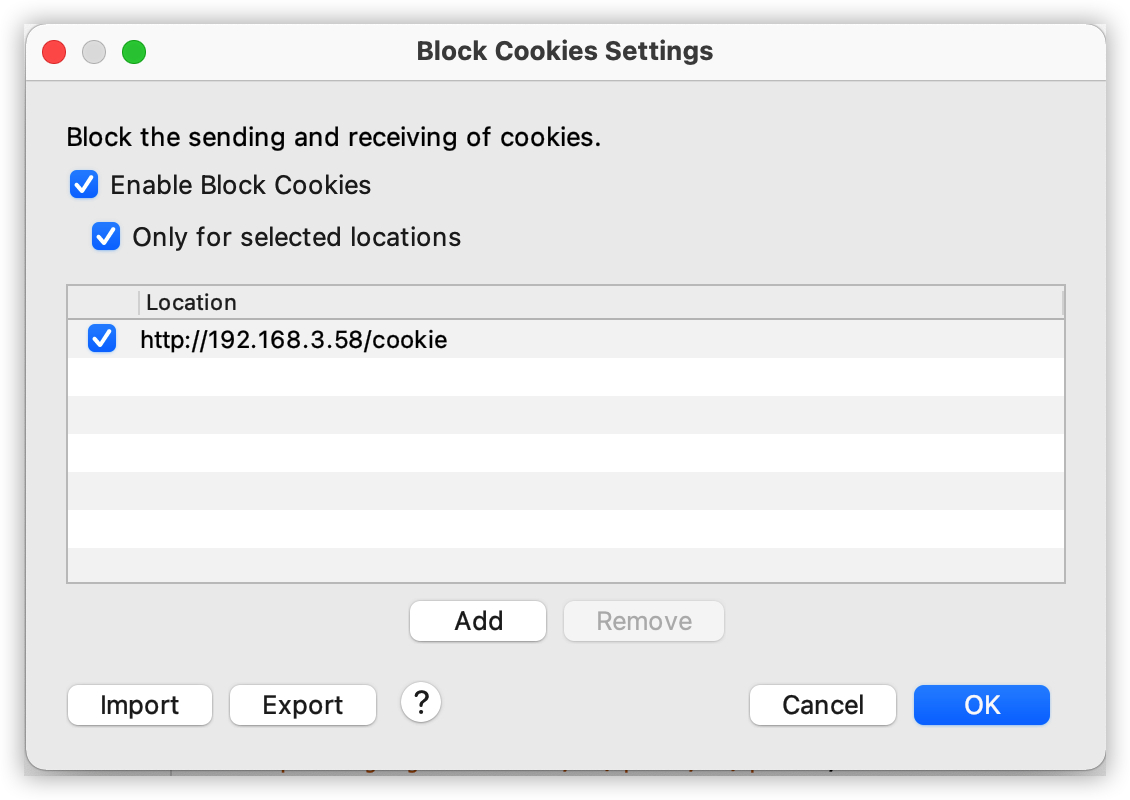
Task: Close the Block Cookies Settings window
Action: tap(54, 52)
